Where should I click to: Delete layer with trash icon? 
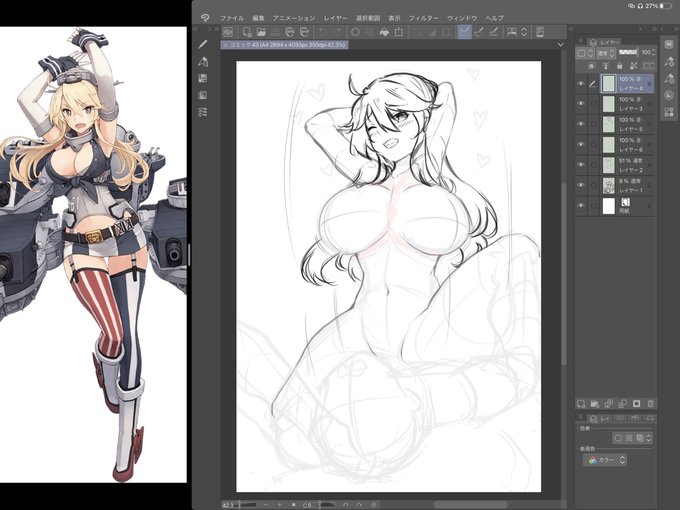651,404
